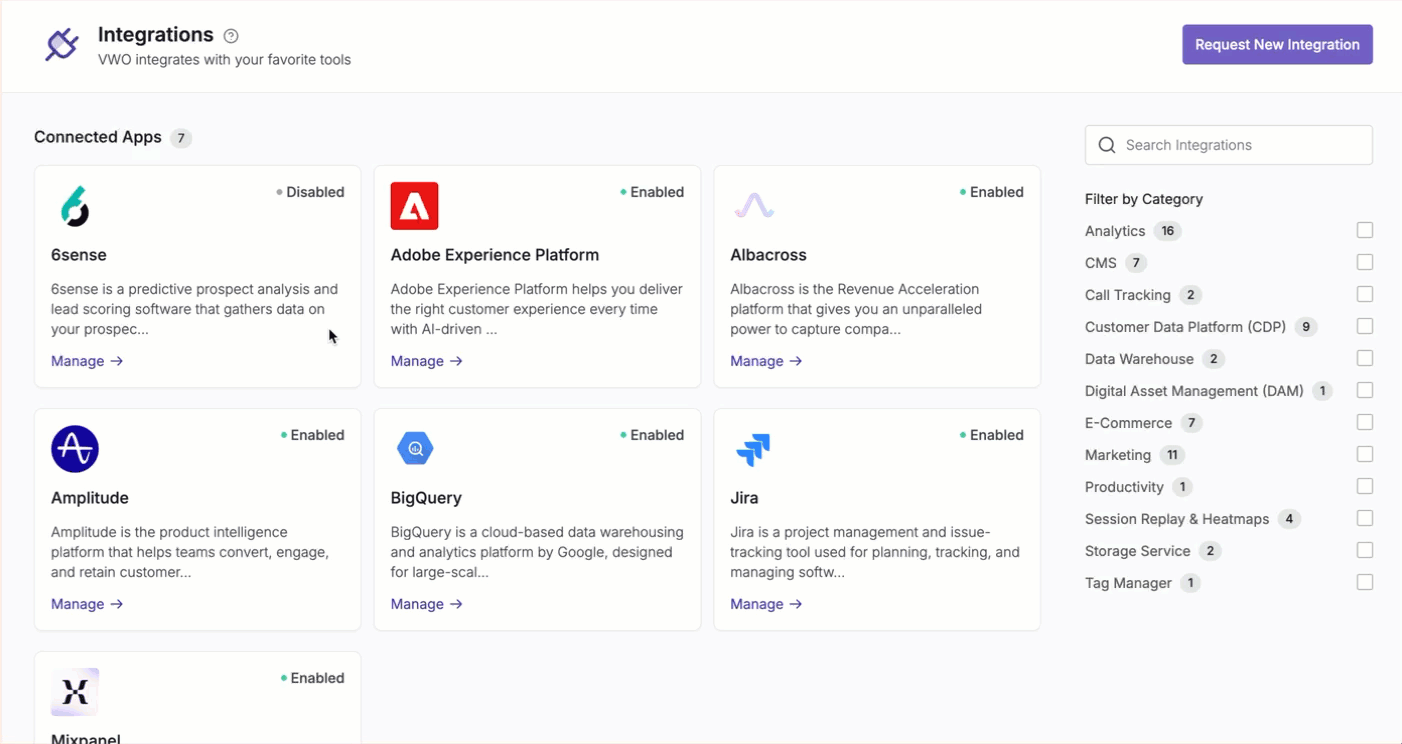
Task: Click the Enabled status on BigQuery card
Action: pyautogui.click(x=652, y=435)
